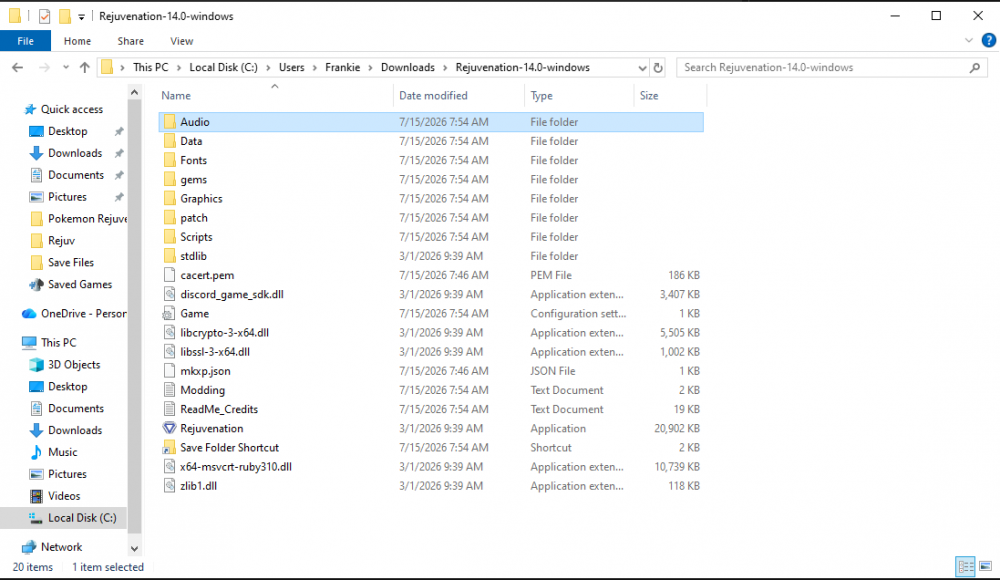Click the search magnifier icon
This screenshot has width=1000, height=580.
click(x=974, y=67)
